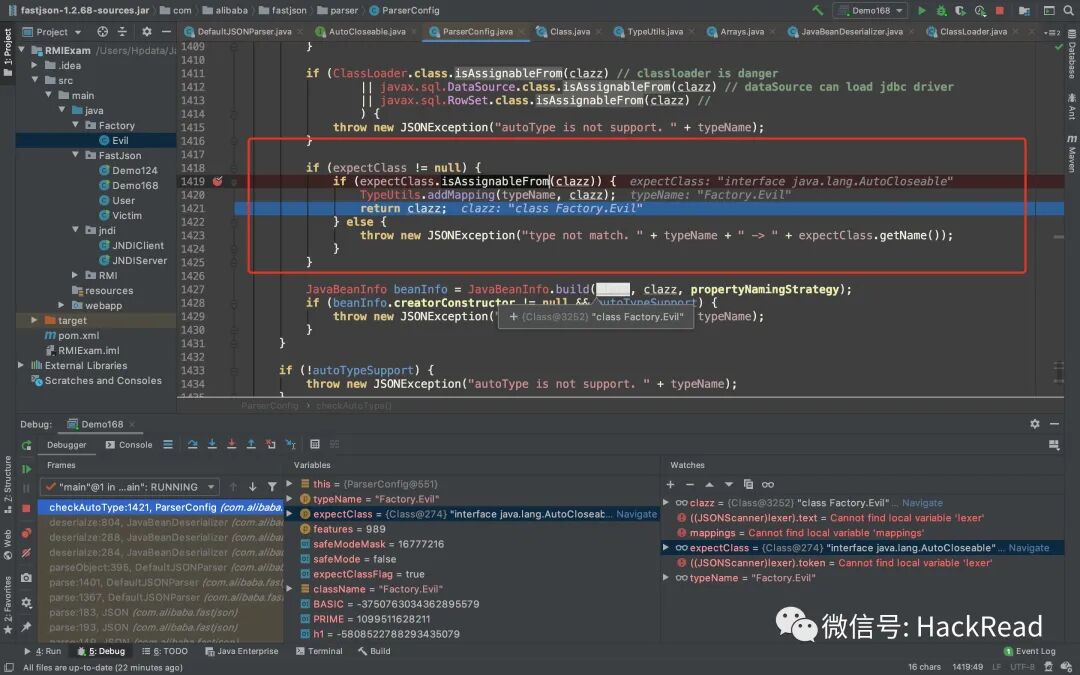Open Project panel settings gear
Image resolution: width=1080 pixels, height=675 pixels.
coord(147,32)
